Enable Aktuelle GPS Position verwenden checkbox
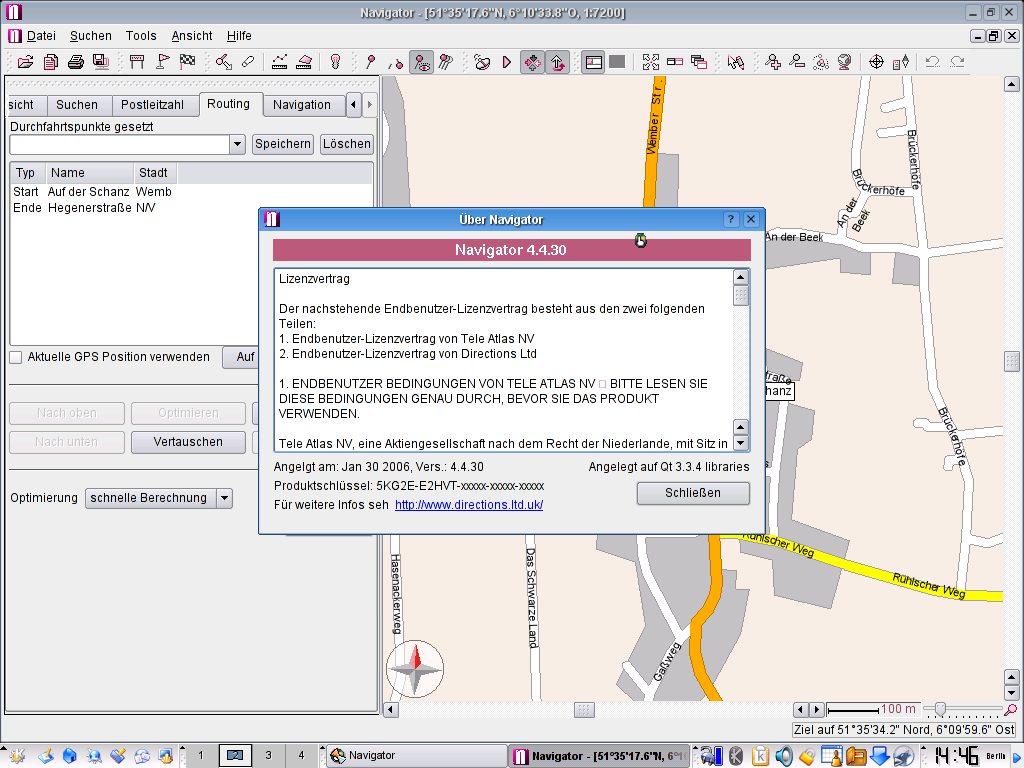Image resolution: width=1024 pixels, height=768 pixels. click(16, 357)
